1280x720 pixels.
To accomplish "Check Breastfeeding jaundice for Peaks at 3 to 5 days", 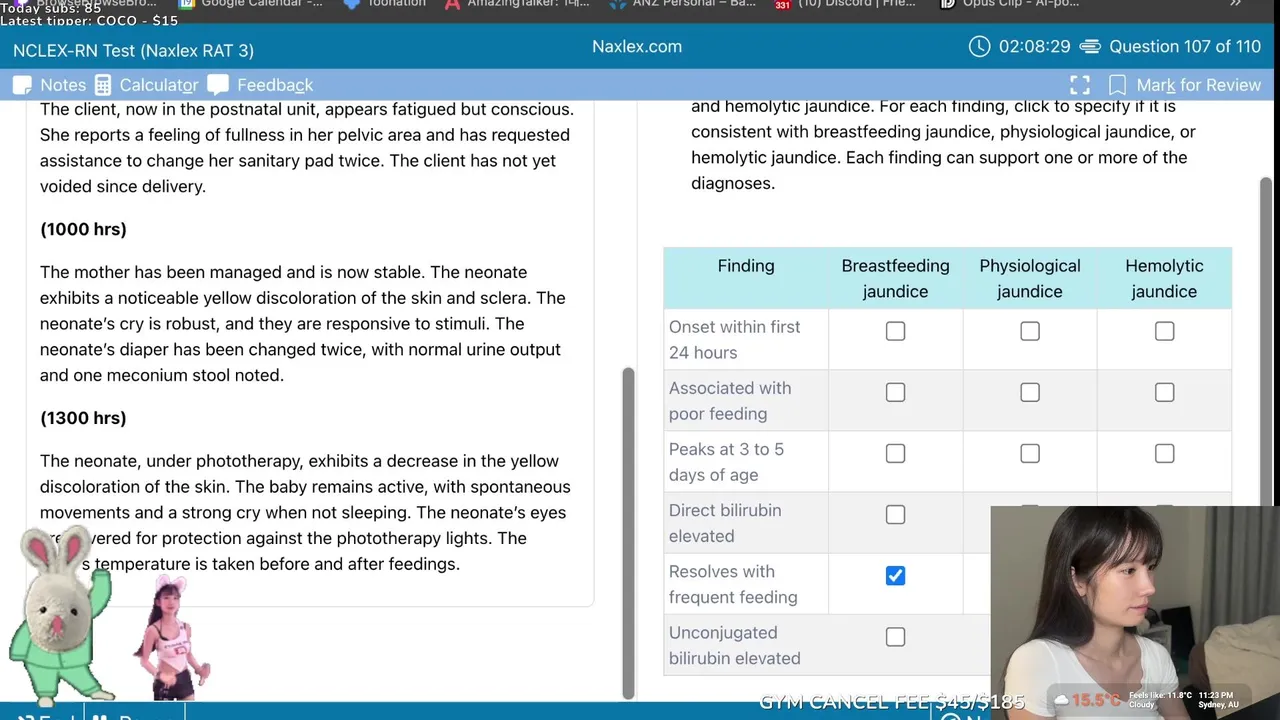I will tap(895, 453).
